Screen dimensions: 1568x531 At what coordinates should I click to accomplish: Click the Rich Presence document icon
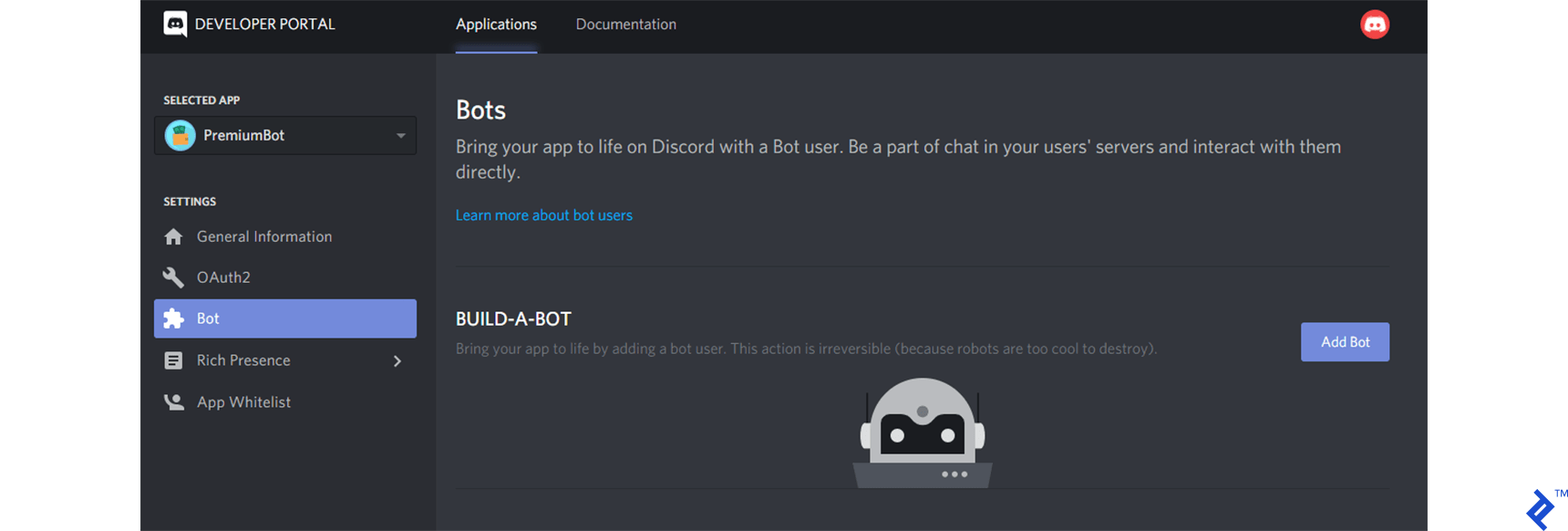[173, 360]
